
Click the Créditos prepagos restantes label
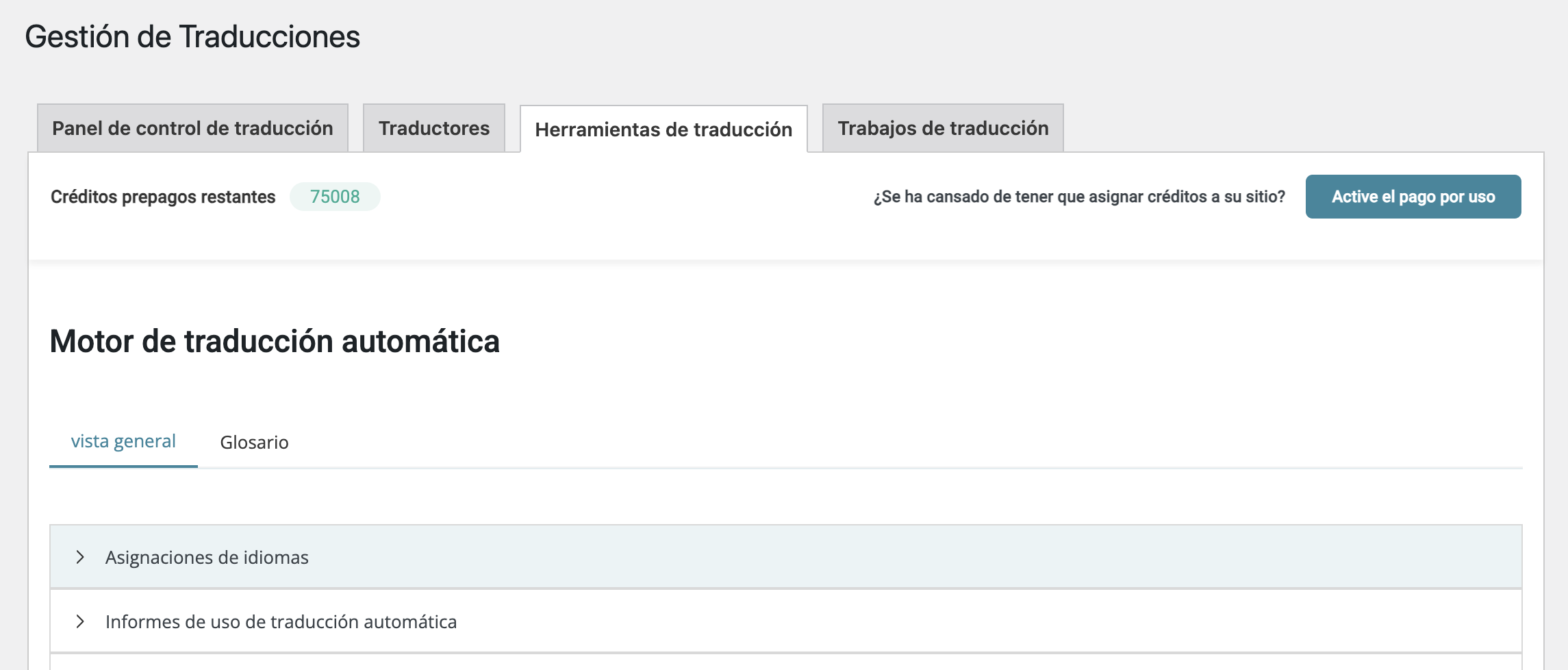pyautogui.click(x=163, y=197)
